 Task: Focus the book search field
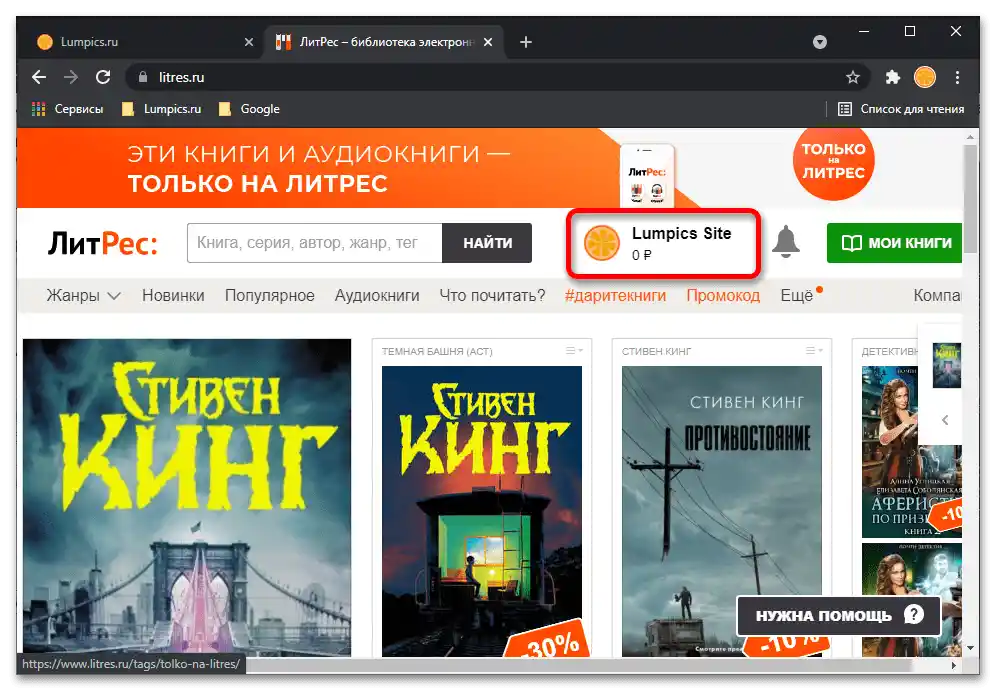314,243
